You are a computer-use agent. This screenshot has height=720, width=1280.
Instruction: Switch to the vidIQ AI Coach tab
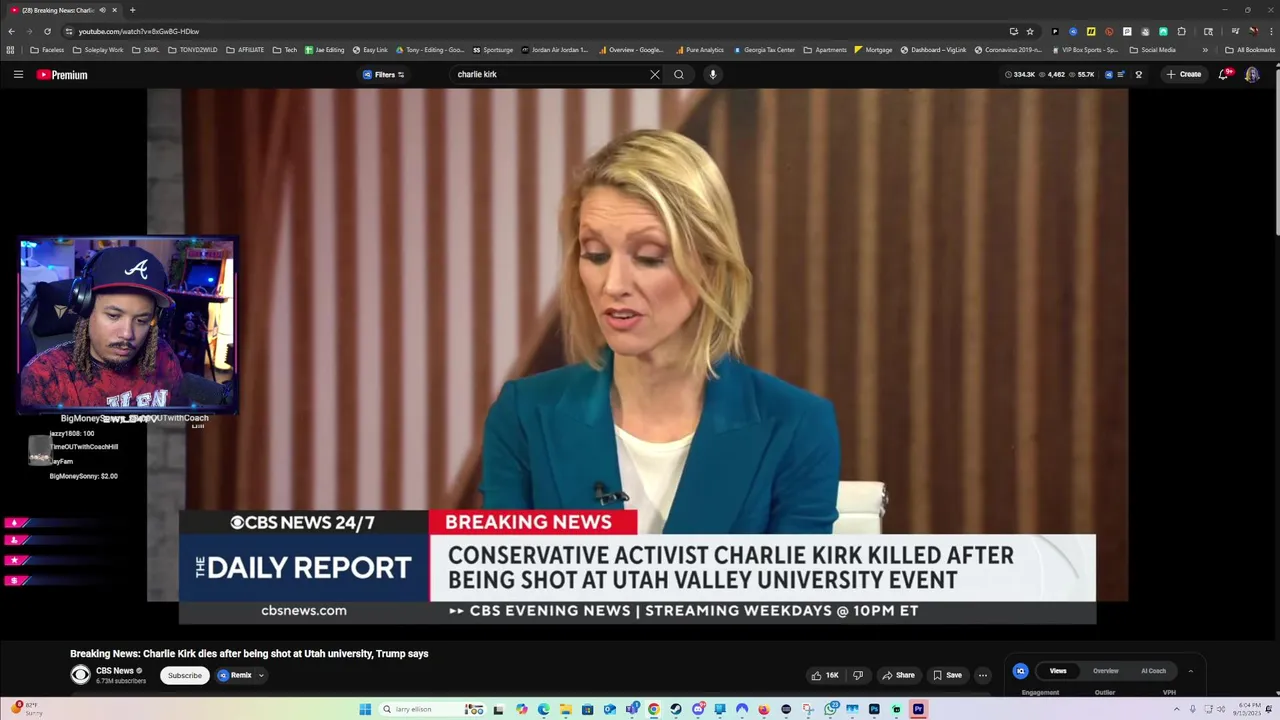(1154, 671)
